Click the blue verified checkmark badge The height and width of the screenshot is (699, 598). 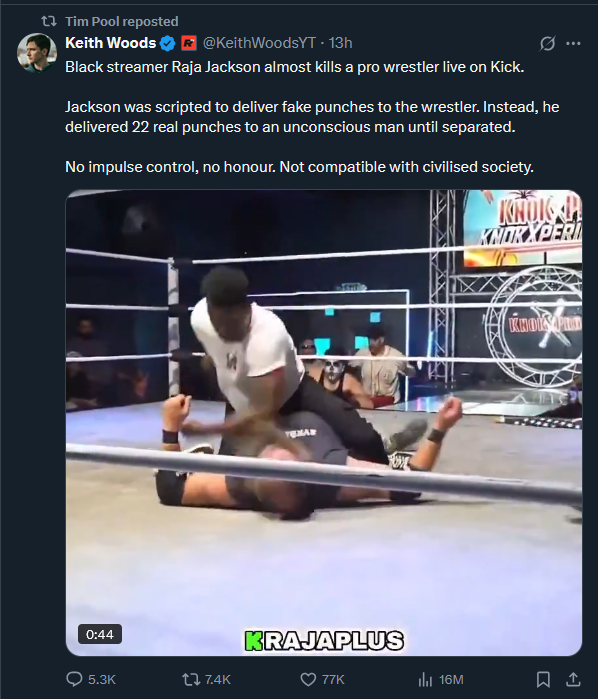pyautogui.click(x=168, y=43)
